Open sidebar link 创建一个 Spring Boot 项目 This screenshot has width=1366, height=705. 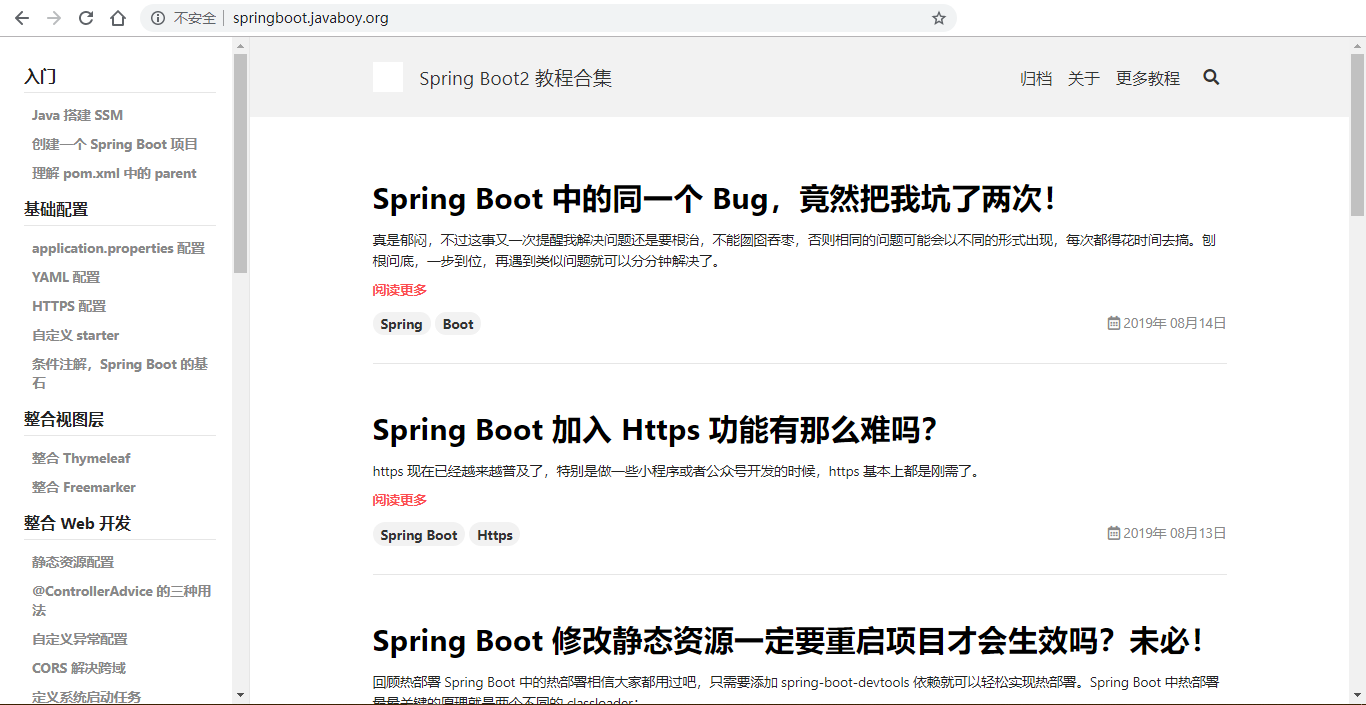pos(115,144)
